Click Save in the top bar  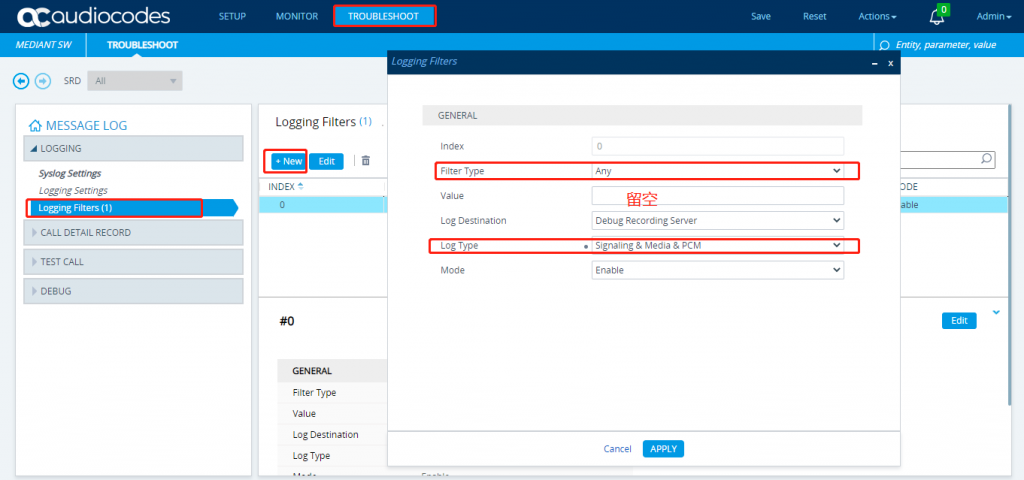[x=761, y=16]
